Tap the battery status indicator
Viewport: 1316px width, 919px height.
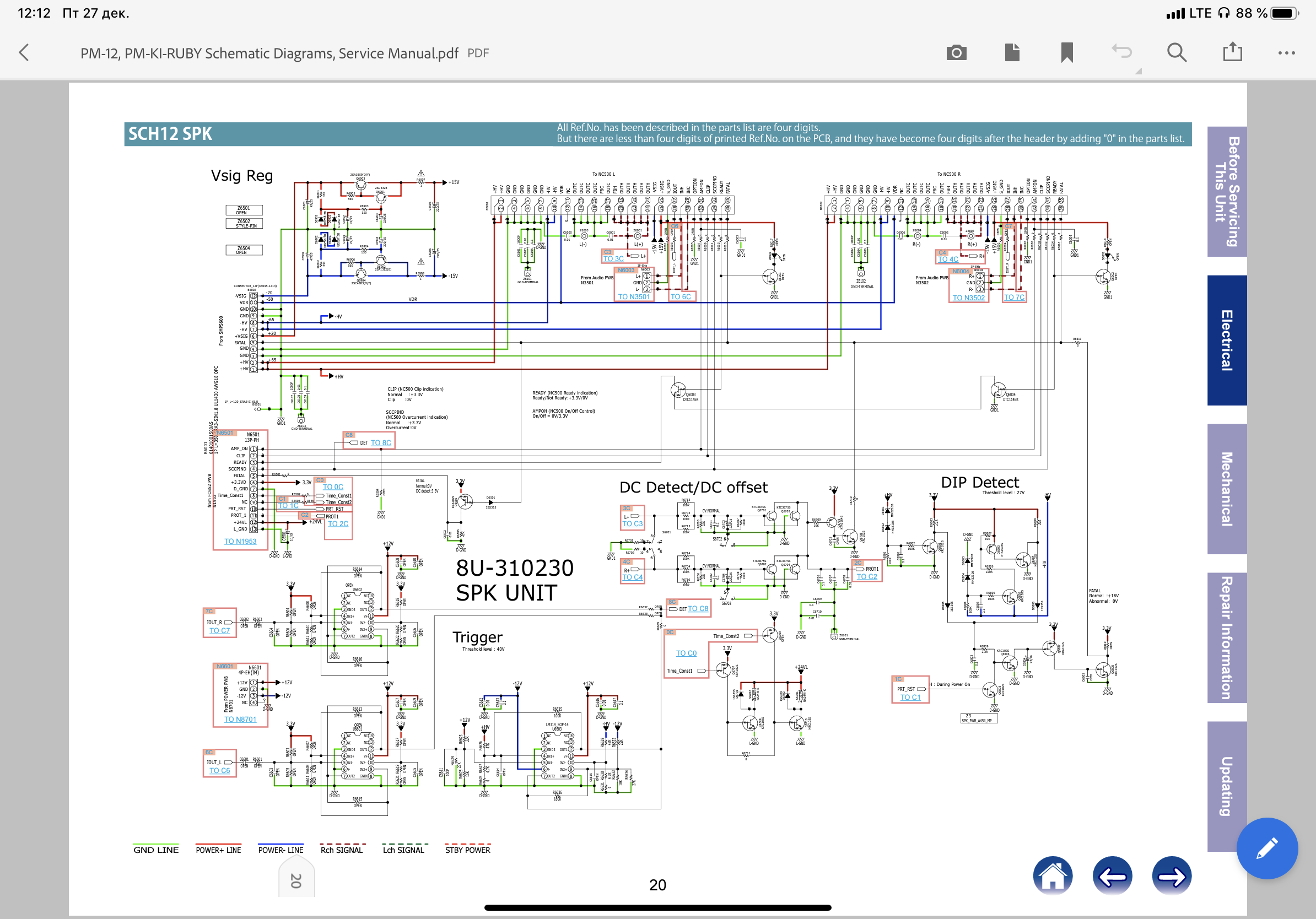coord(1285,13)
